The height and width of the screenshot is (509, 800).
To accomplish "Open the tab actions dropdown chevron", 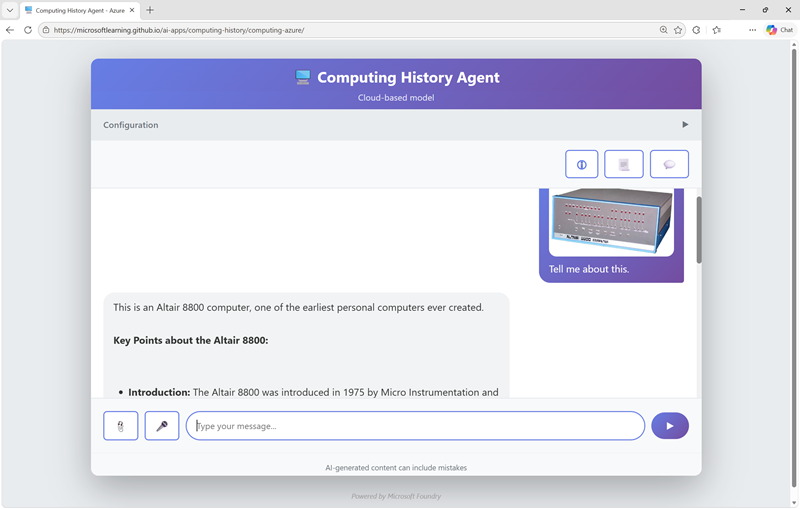I will pyautogui.click(x=10, y=10).
